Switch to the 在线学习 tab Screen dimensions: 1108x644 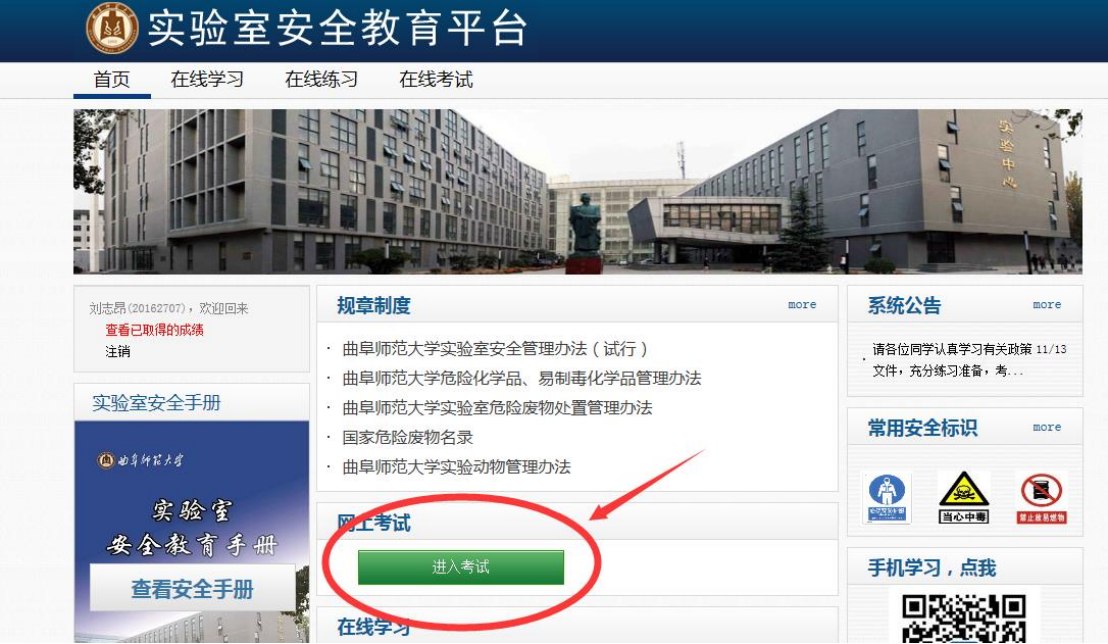(x=207, y=80)
